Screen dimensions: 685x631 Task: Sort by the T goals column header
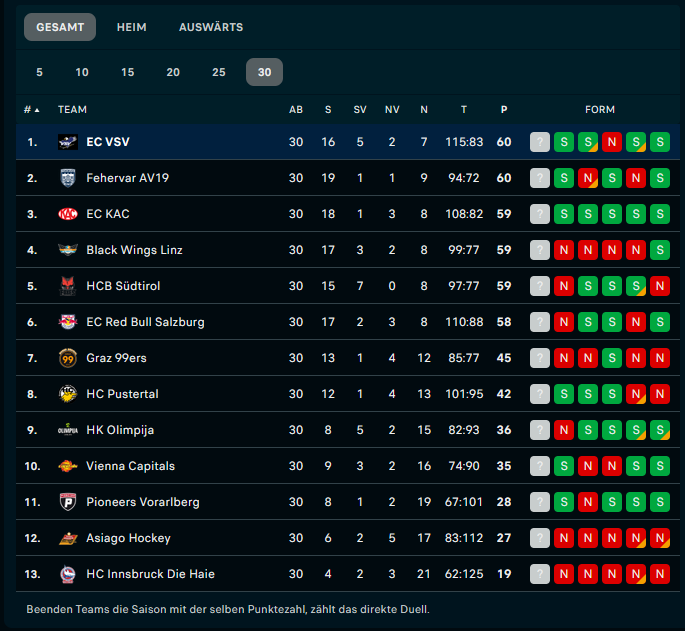click(x=464, y=109)
